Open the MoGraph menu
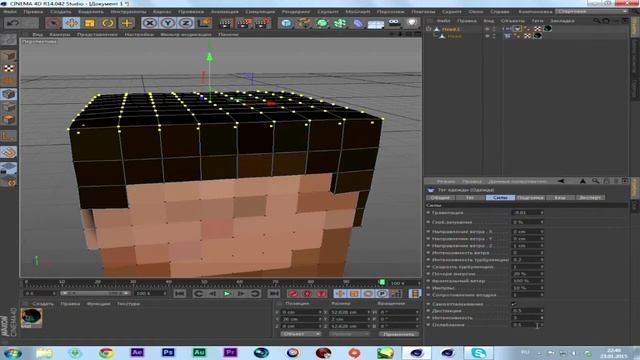This screenshot has height=360, width=640. 358,12
